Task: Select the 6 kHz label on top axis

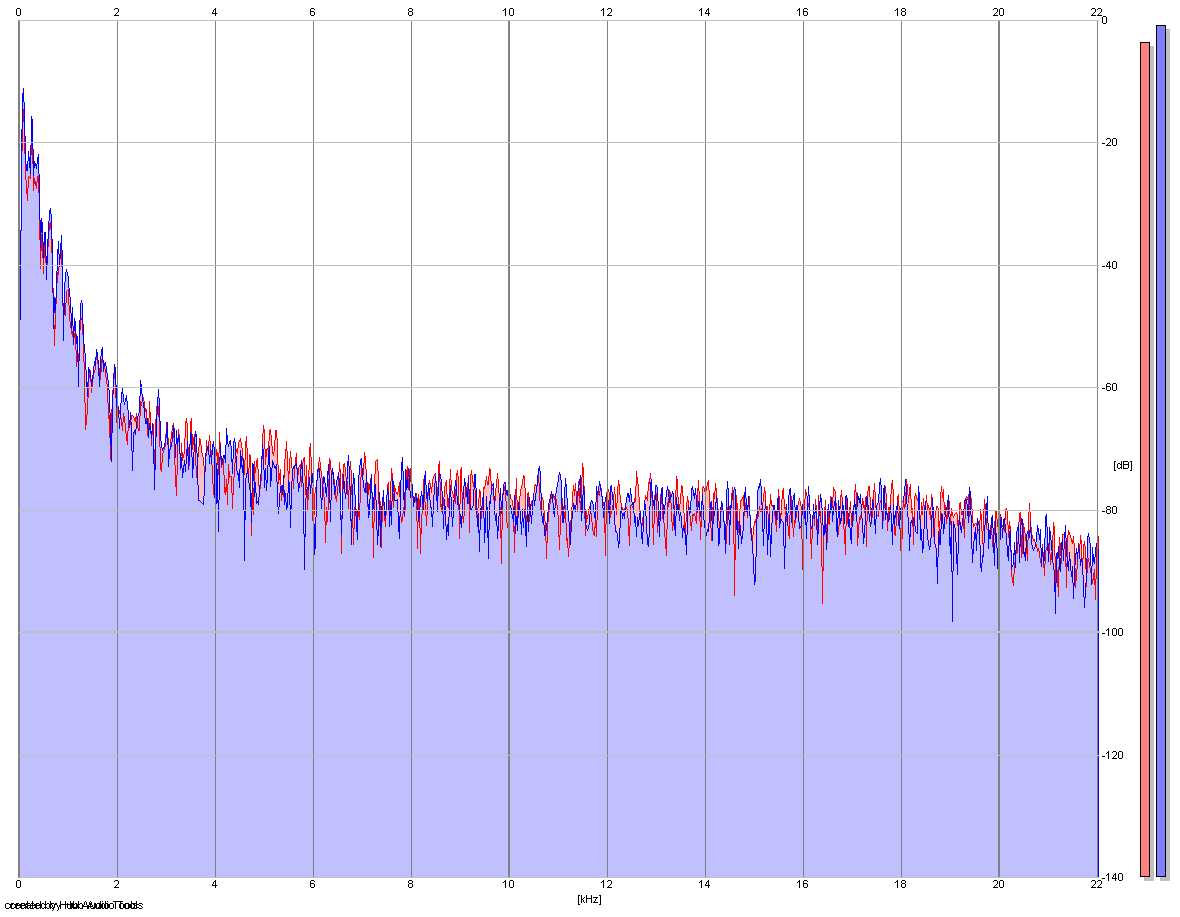Action: pos(312,12)
